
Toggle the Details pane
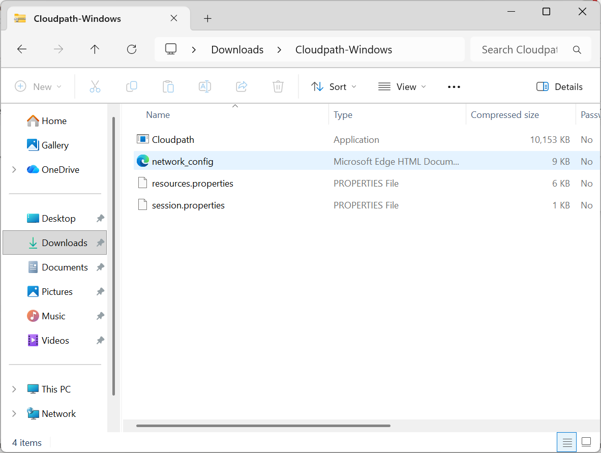pos(559,87)
